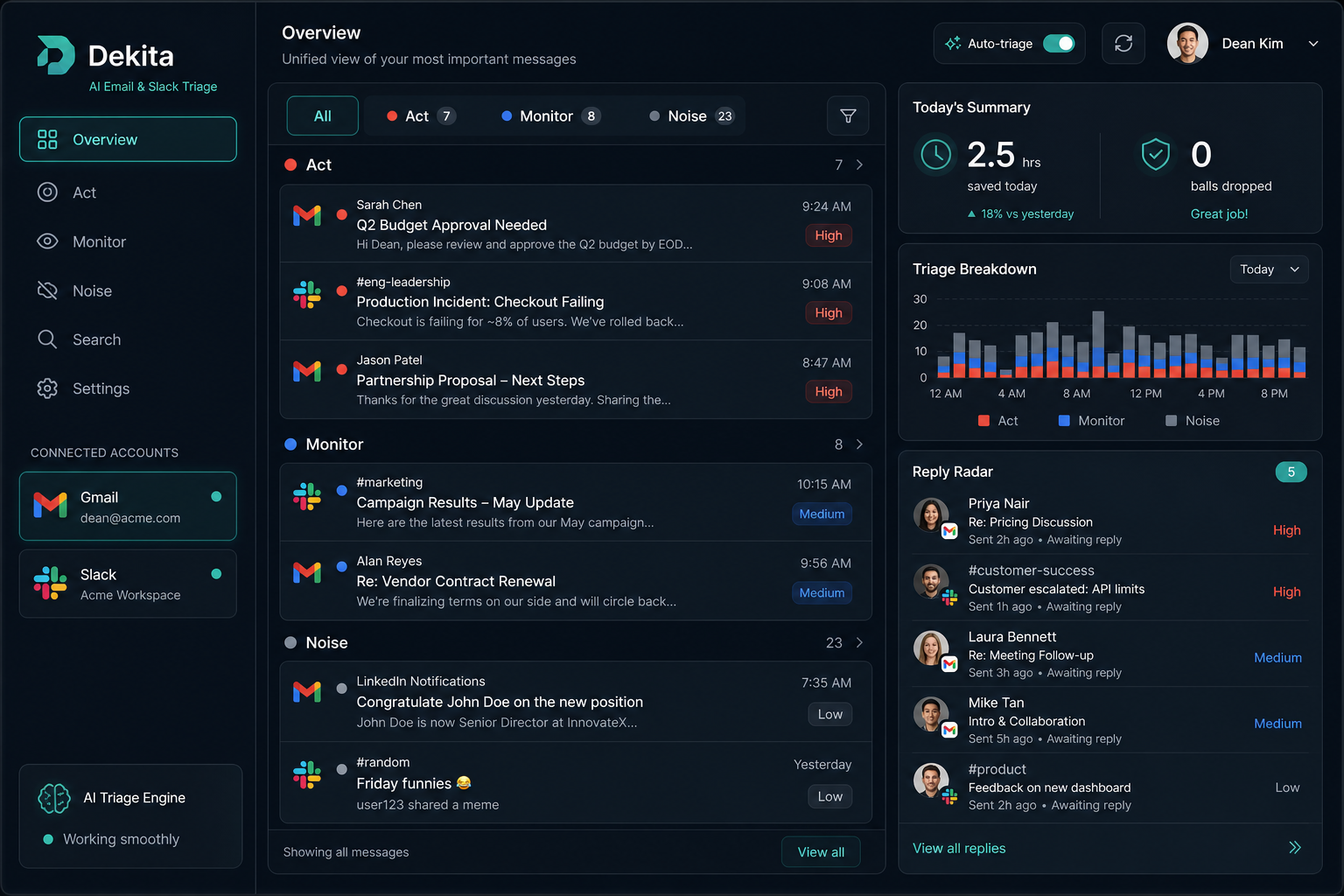Open #customer-success API limits reply
This screenshot has height=896, width=1344.
[x=1109, y=588]
